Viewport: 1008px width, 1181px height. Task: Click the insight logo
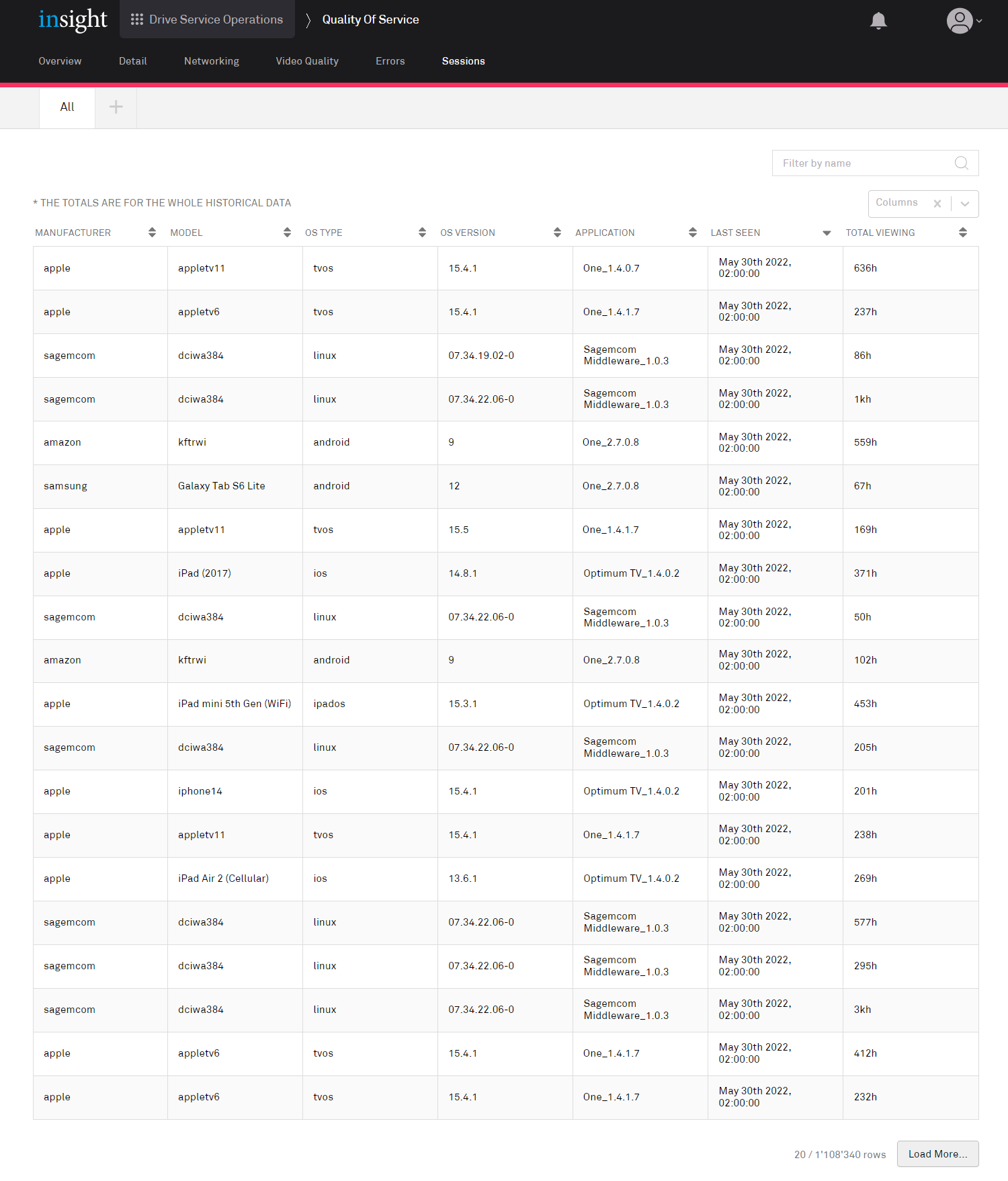coord(73,20)
